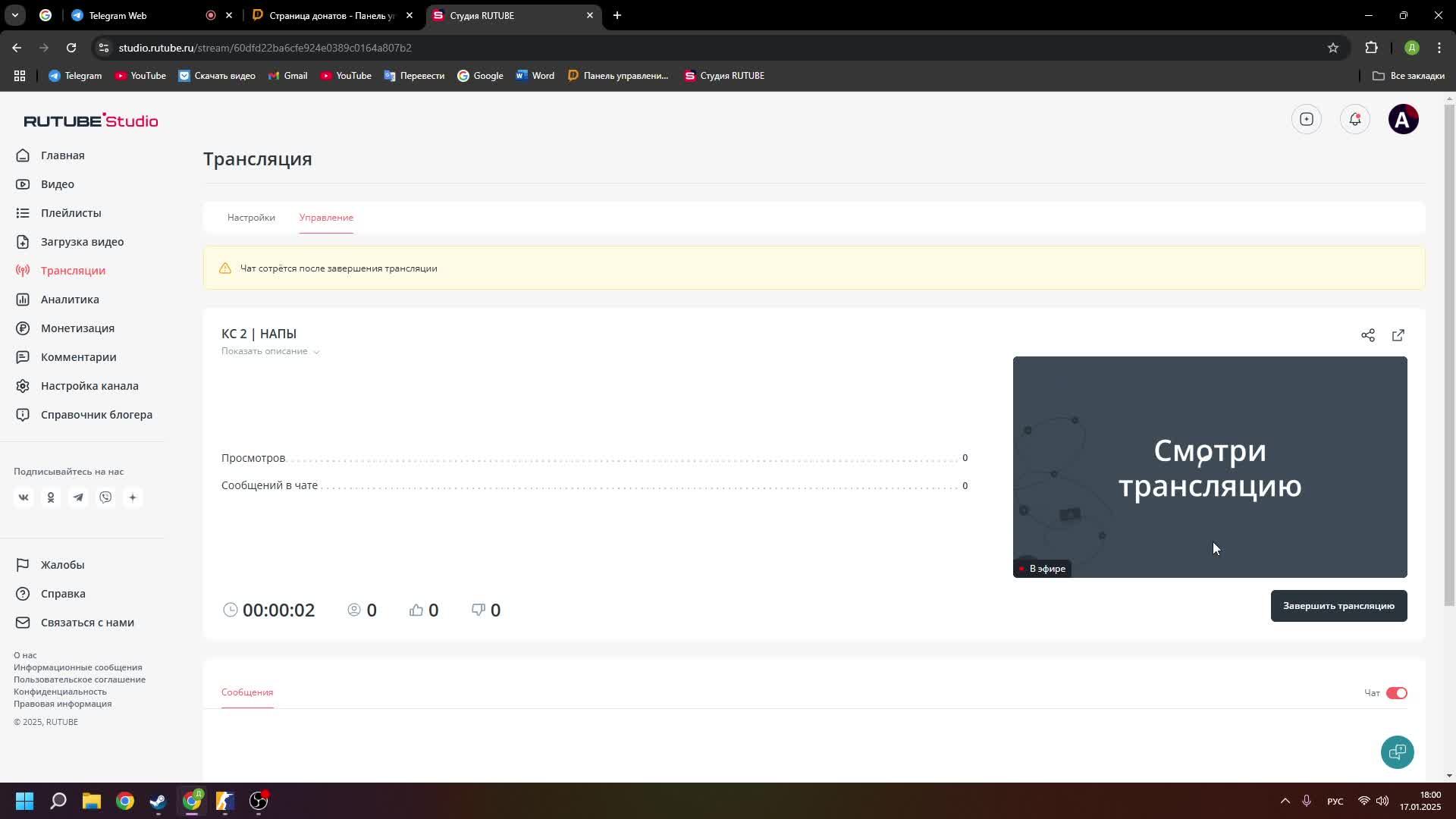Switch to Telegram Web tab
The width and height of the screenshot is (1456, 819).
(144, 15)
